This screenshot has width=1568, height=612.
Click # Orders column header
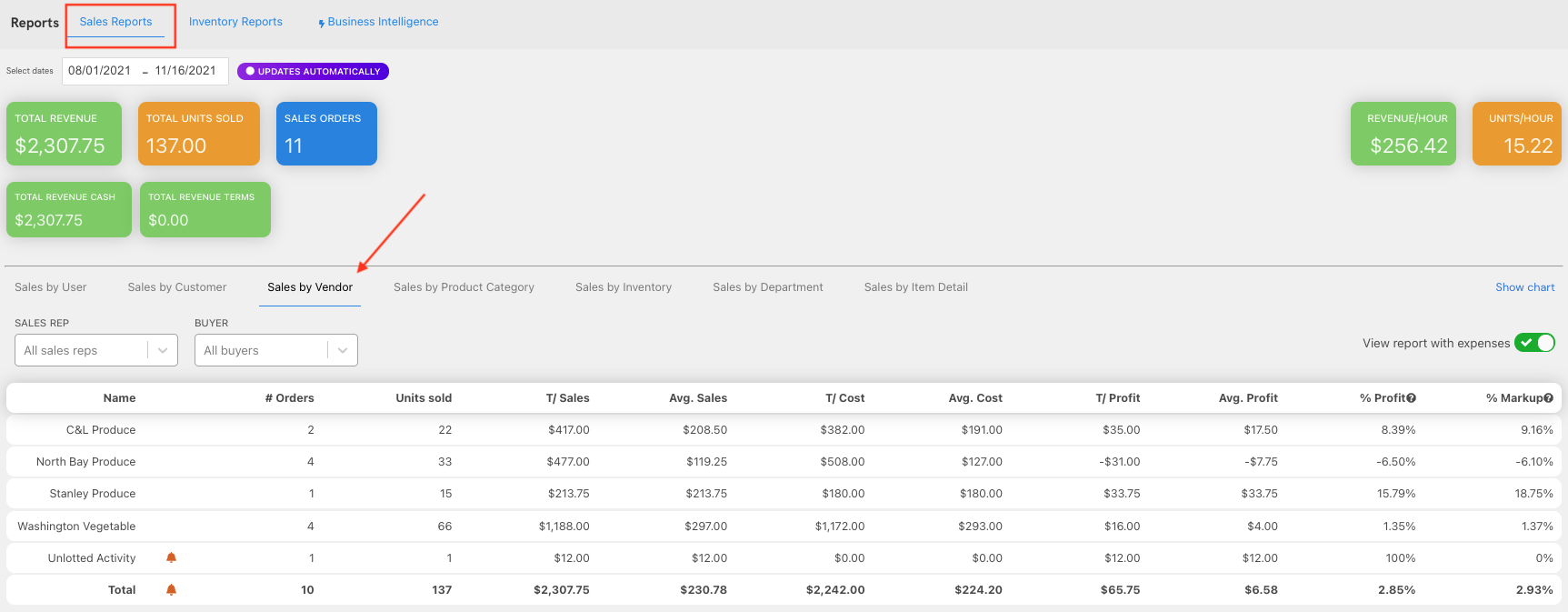[x=290, y=398]
